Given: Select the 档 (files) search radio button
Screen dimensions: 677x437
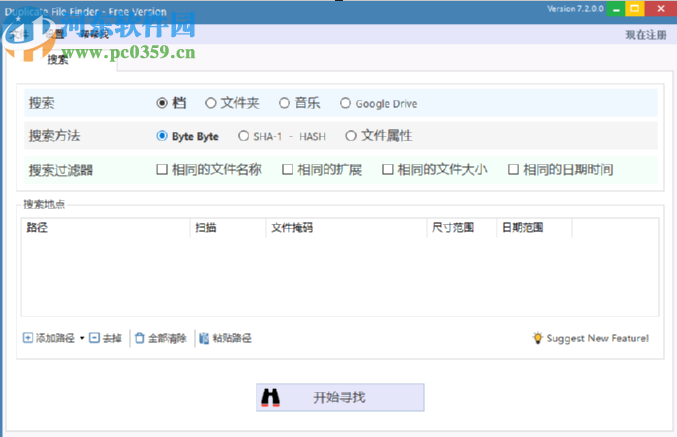Looking at the screenshot, I should [162, 103].
